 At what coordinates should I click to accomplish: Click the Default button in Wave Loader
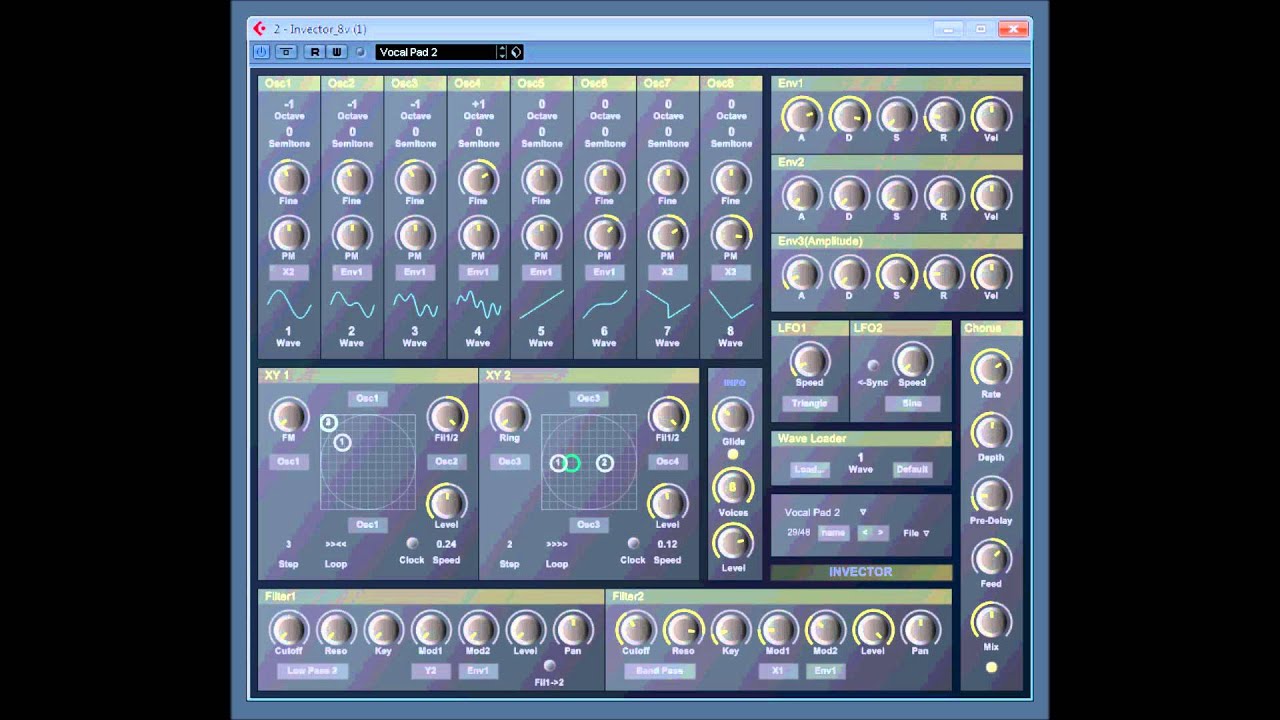[x=912, y=469]
